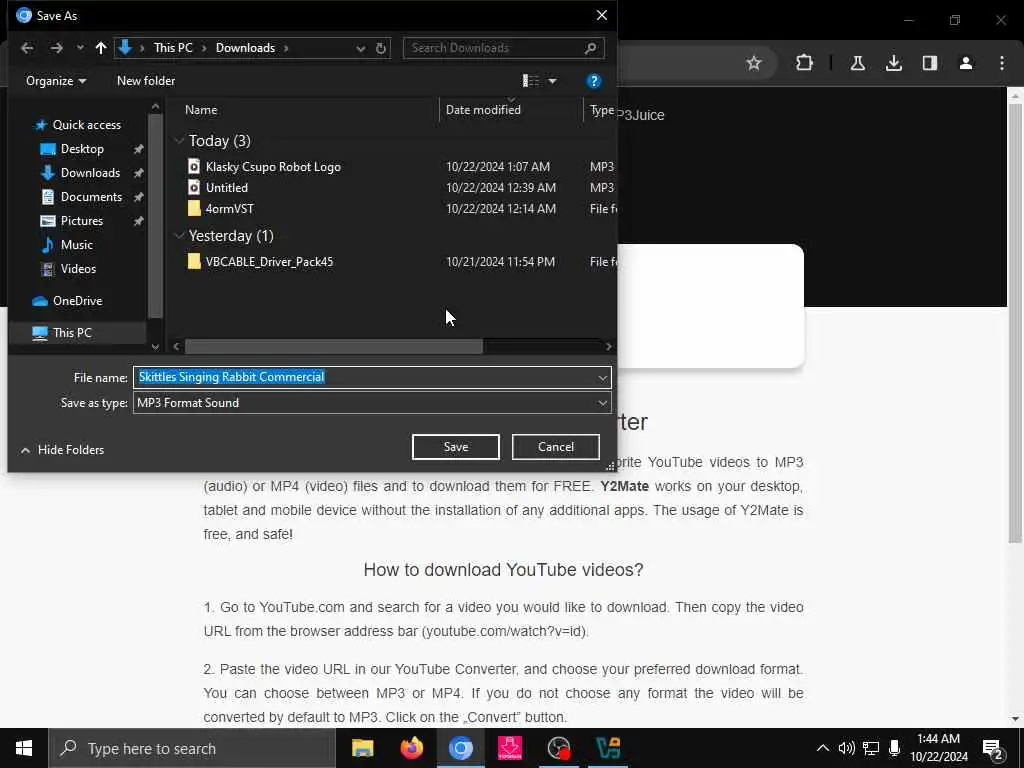Create a New folder
This screenshot has height=768, width=1024.
coord(146,81)
